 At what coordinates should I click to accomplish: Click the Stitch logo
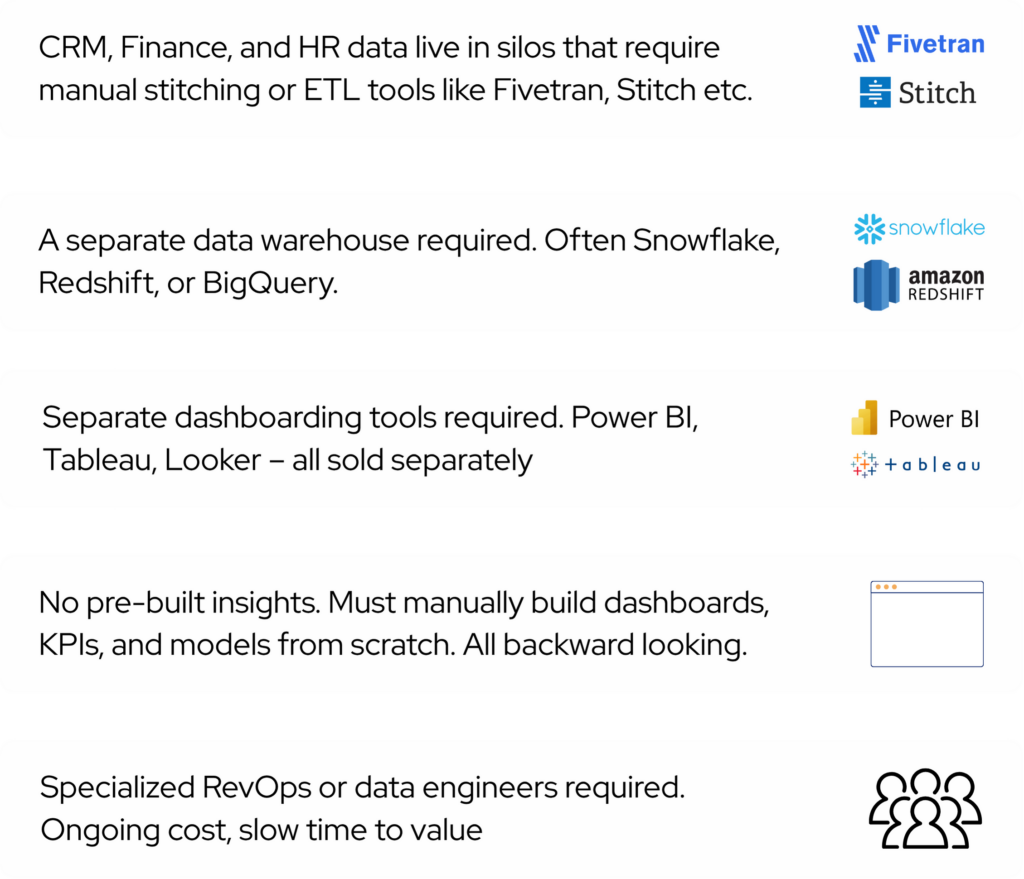tap(918, 92)
